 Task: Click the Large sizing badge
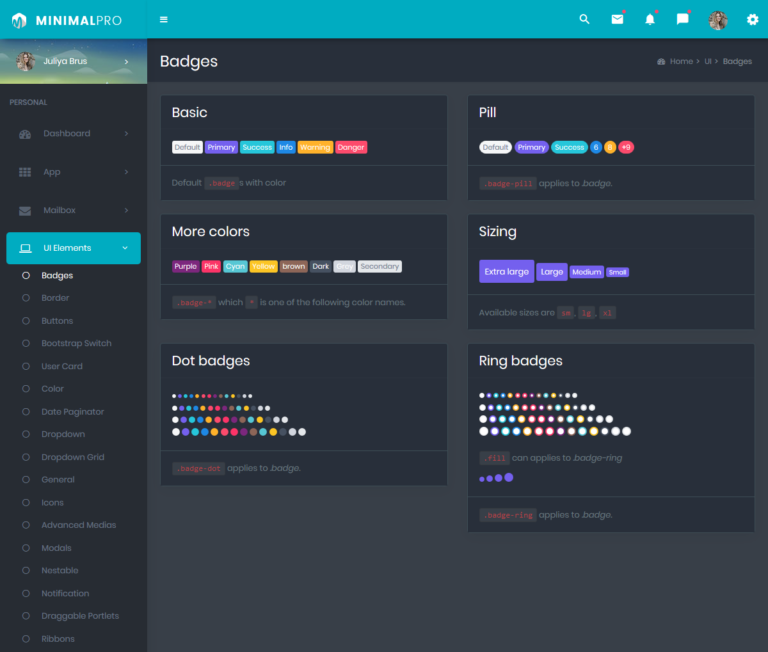tap(552, 272)
